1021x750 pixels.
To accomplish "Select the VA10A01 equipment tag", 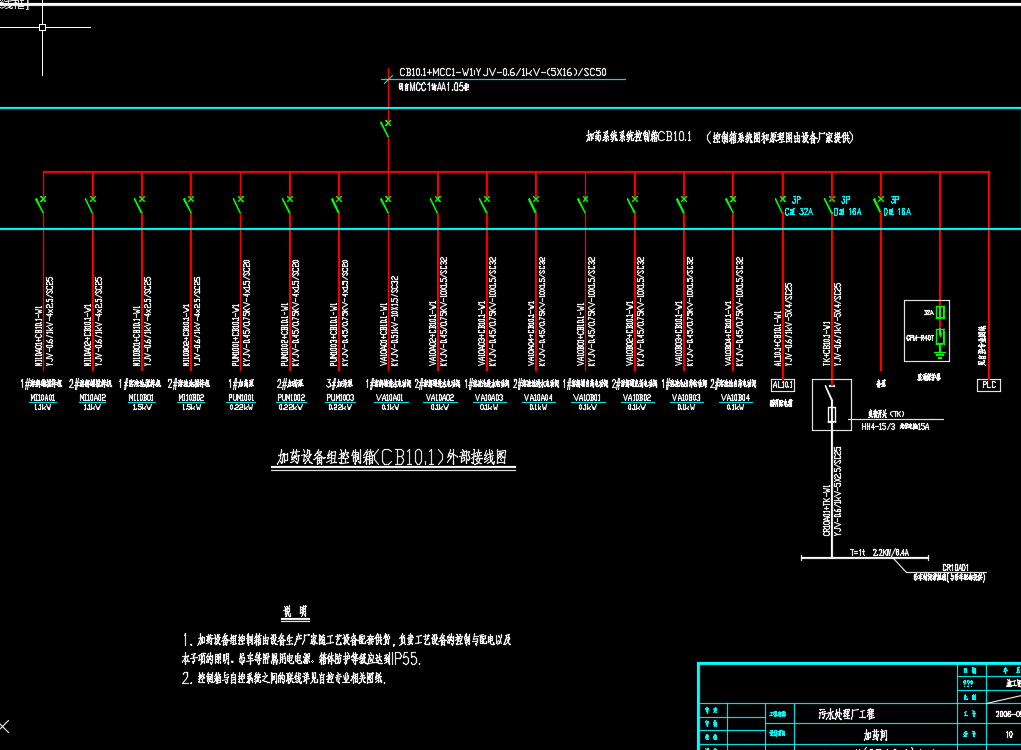I will click(x=389, y=398).
